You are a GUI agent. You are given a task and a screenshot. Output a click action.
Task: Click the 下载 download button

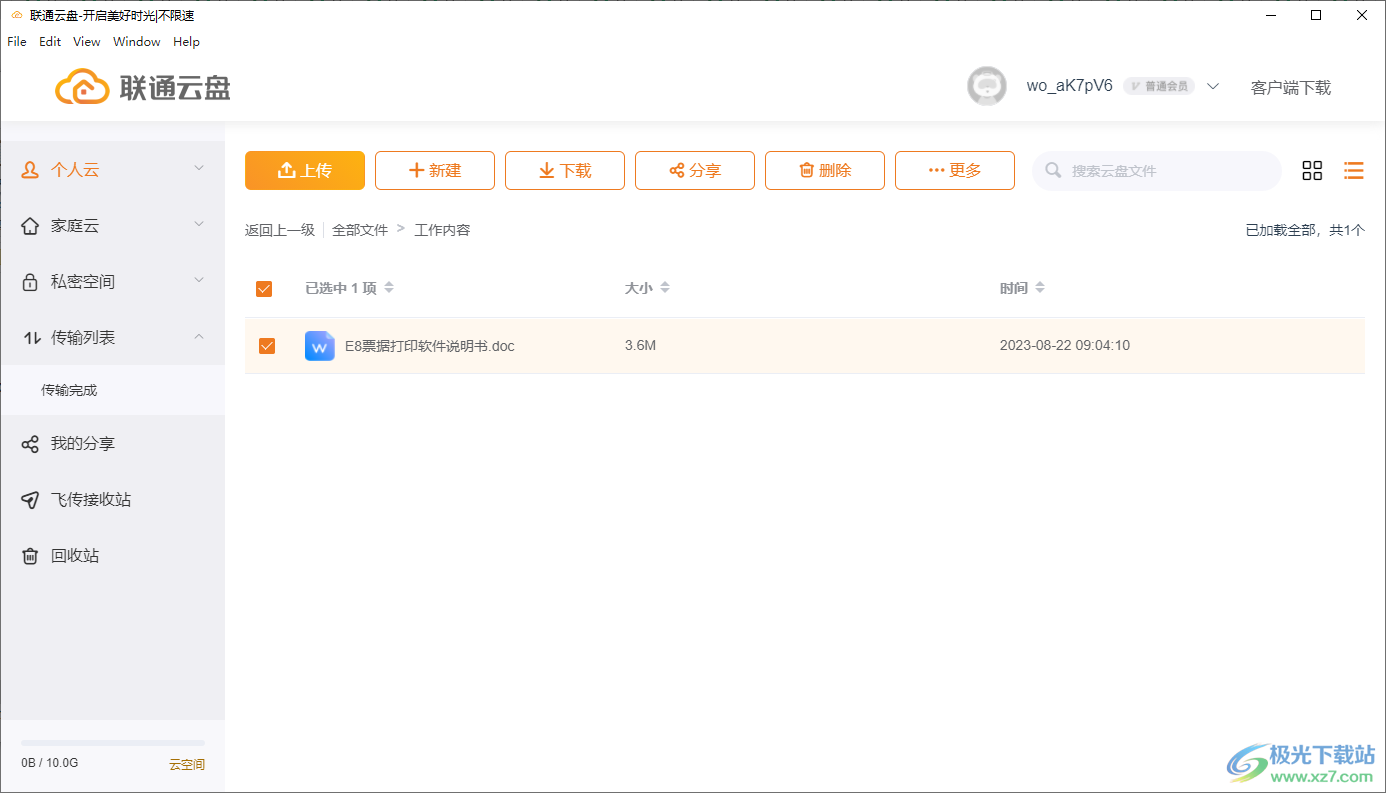[565, 170]
